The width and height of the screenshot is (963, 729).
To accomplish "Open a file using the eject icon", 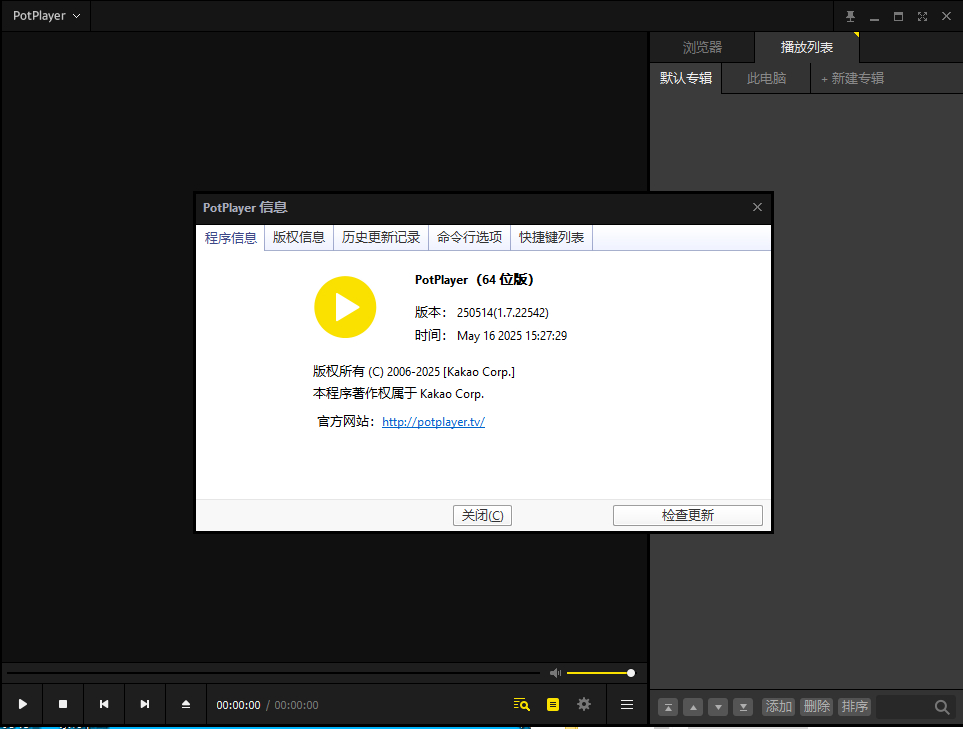I will pyautogui.click(x=186, y=704).
